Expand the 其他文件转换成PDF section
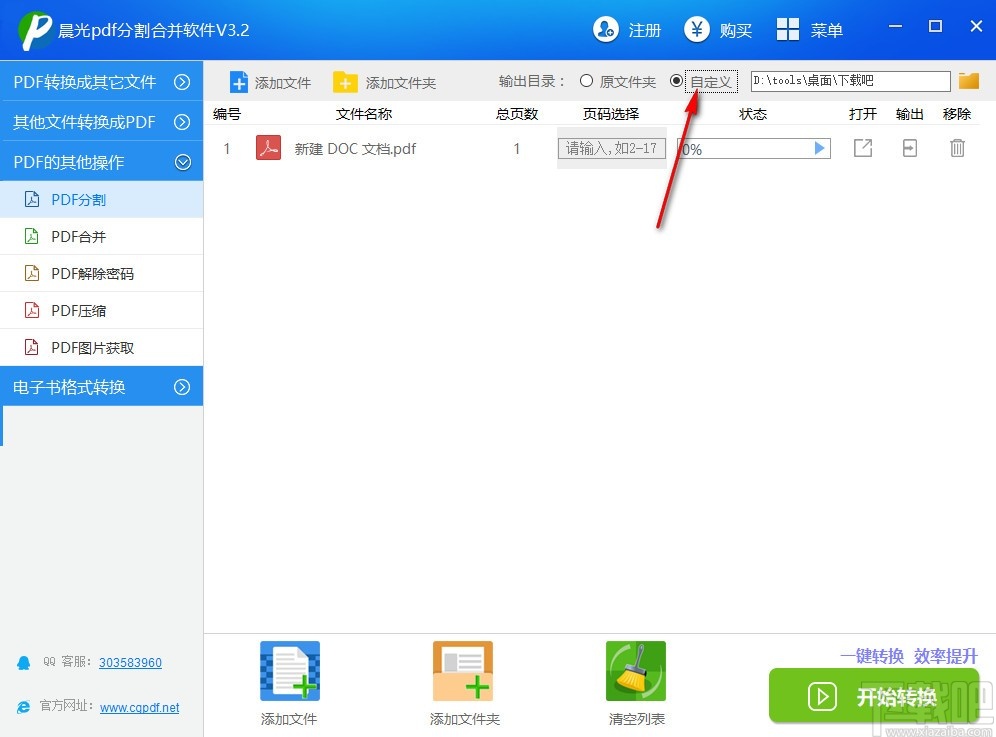Image resolution: width=996 pixels, height=737 pixels. (x=90, y=122)
